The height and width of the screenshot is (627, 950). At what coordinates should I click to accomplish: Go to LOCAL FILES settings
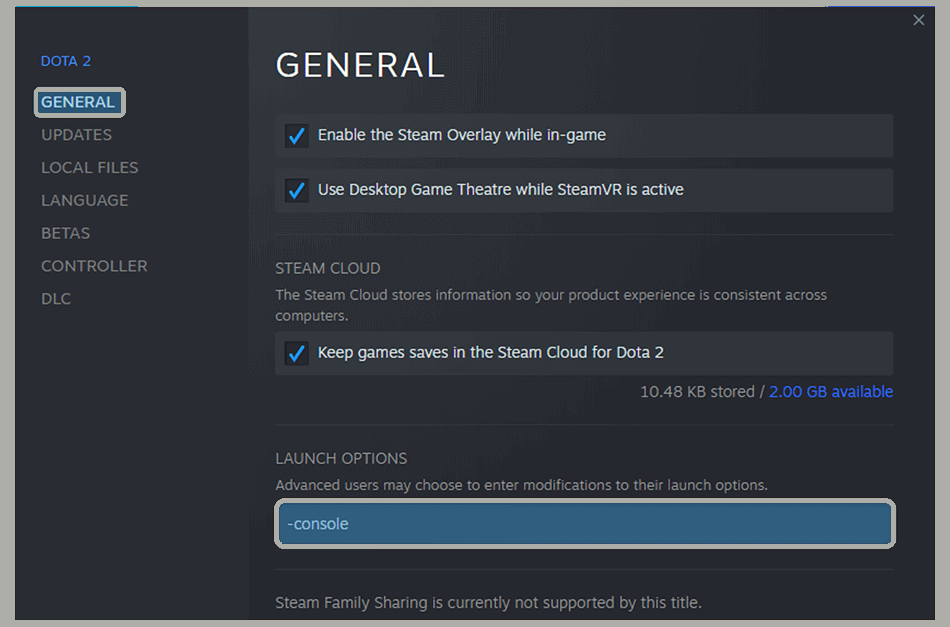click(89, 168)
